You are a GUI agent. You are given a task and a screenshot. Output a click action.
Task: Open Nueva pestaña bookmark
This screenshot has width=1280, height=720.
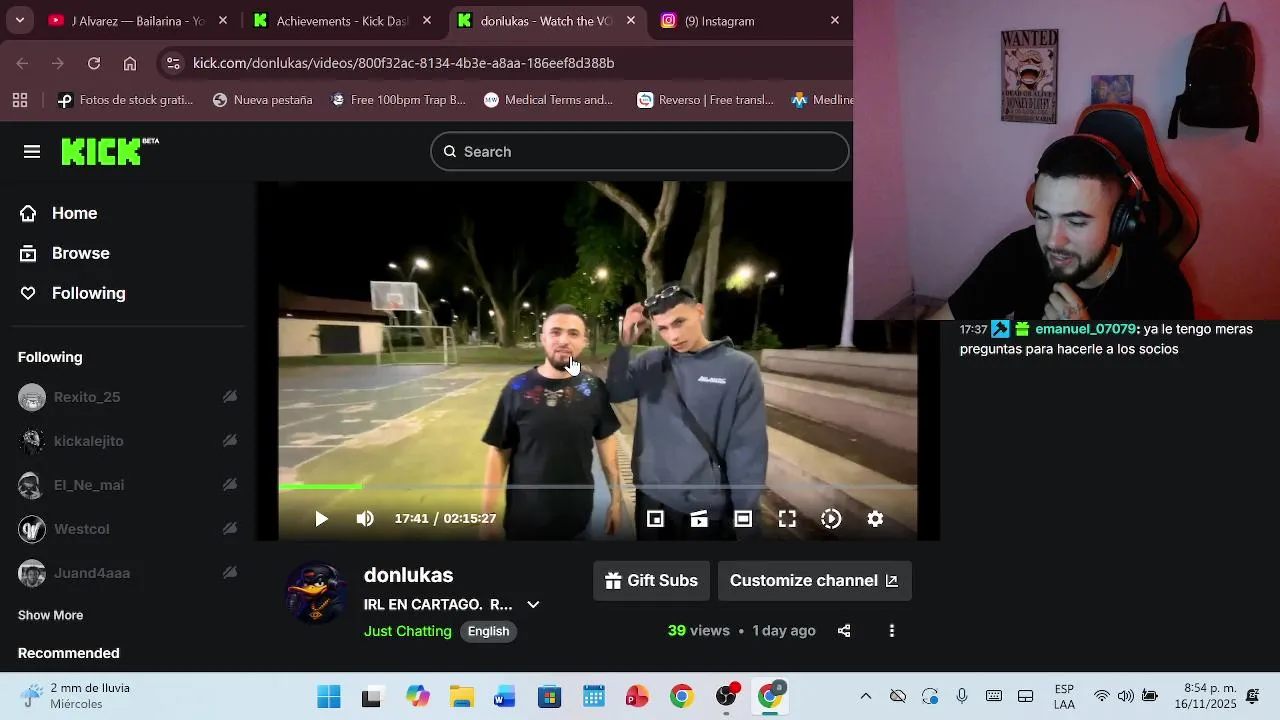coord(263,100)
